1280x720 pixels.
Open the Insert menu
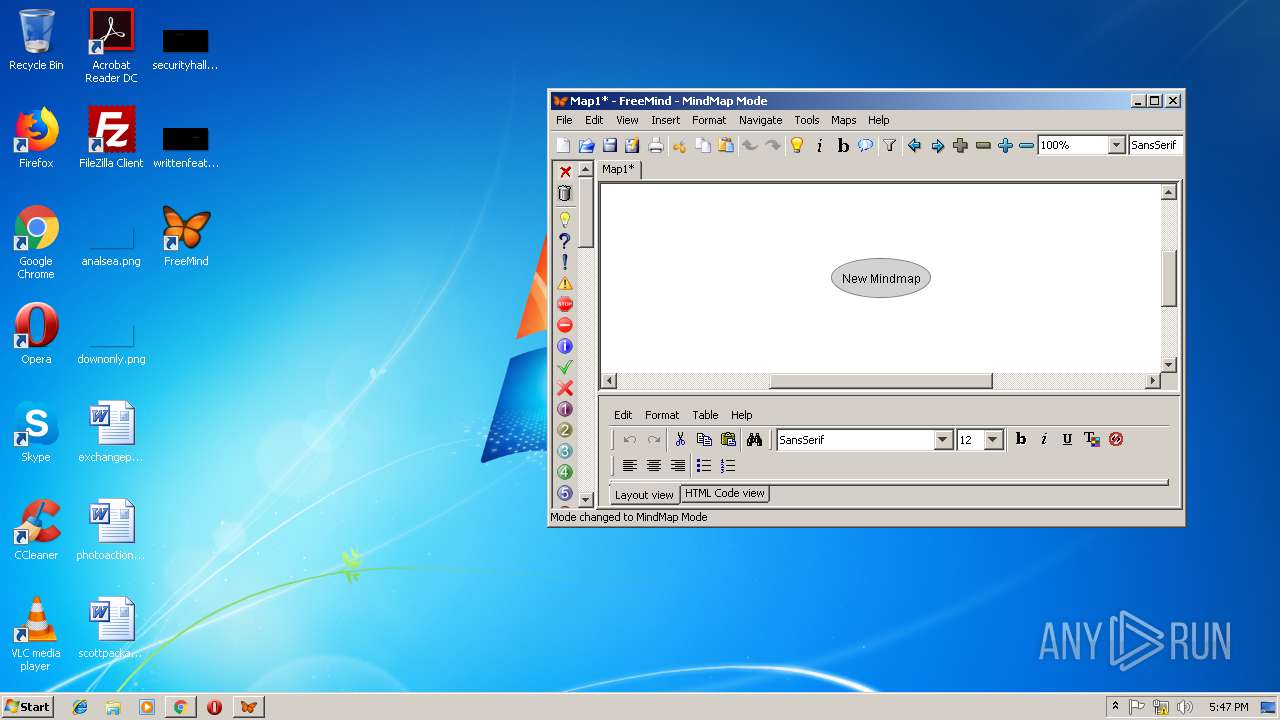[665, 120]
